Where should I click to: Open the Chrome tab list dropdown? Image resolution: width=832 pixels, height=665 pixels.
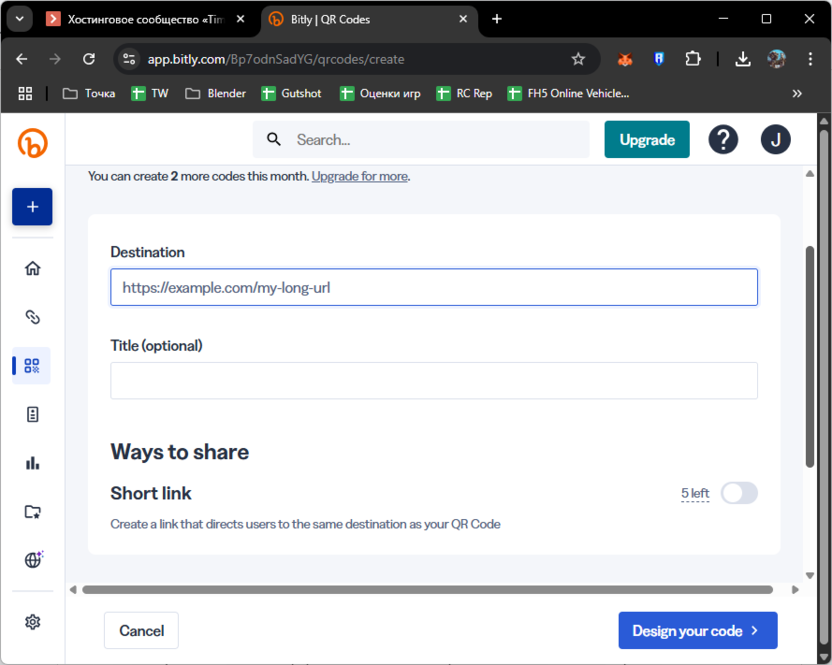tap(19, 19)
